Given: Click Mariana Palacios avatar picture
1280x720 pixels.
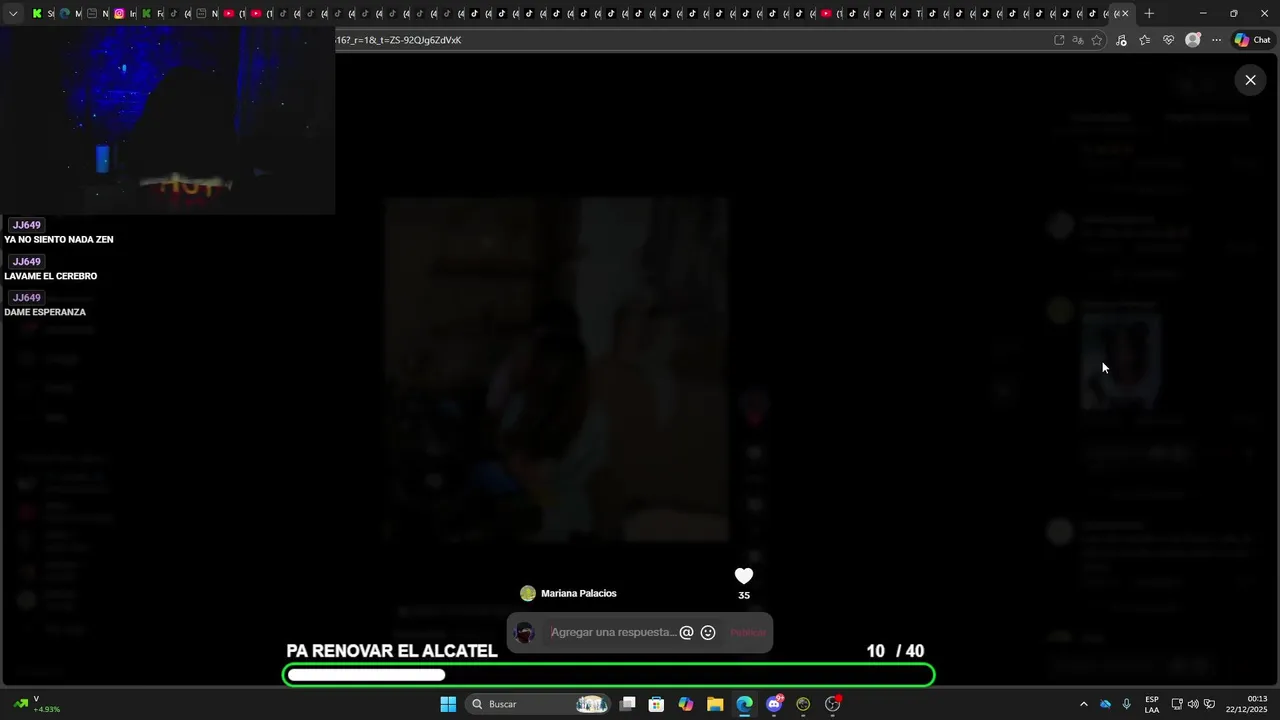Looking at the screenshot, I should click(528, 593).
